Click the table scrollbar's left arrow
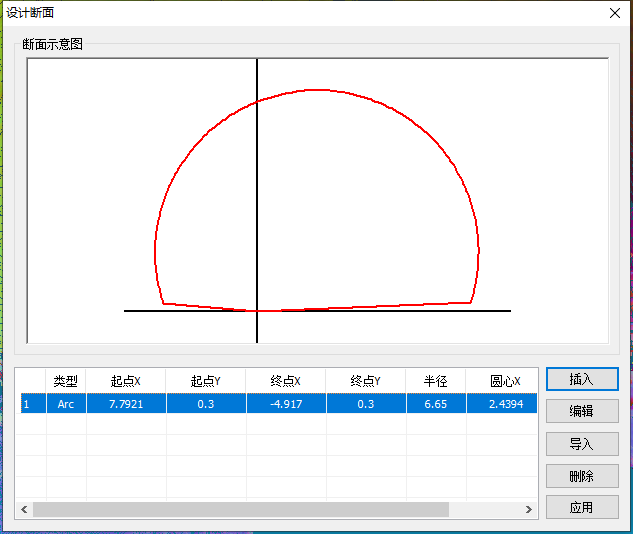This screenshot has height=534, width=633. (25, 510)
